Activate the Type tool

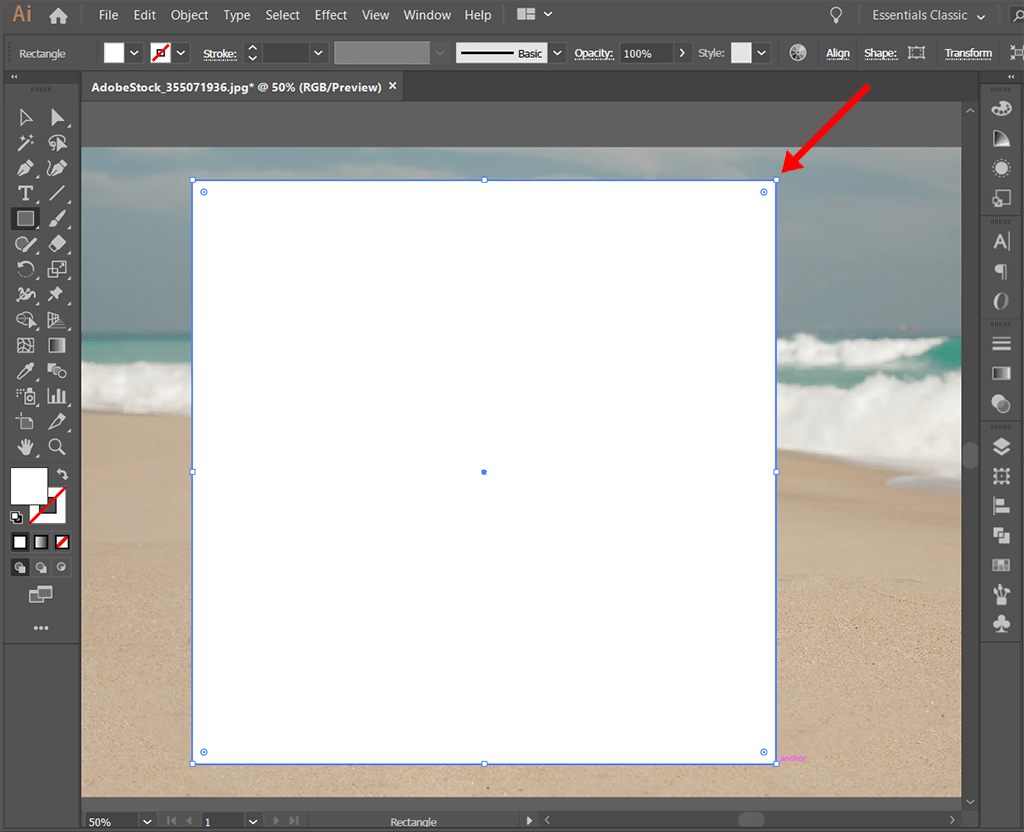click(x=25, y=193)
